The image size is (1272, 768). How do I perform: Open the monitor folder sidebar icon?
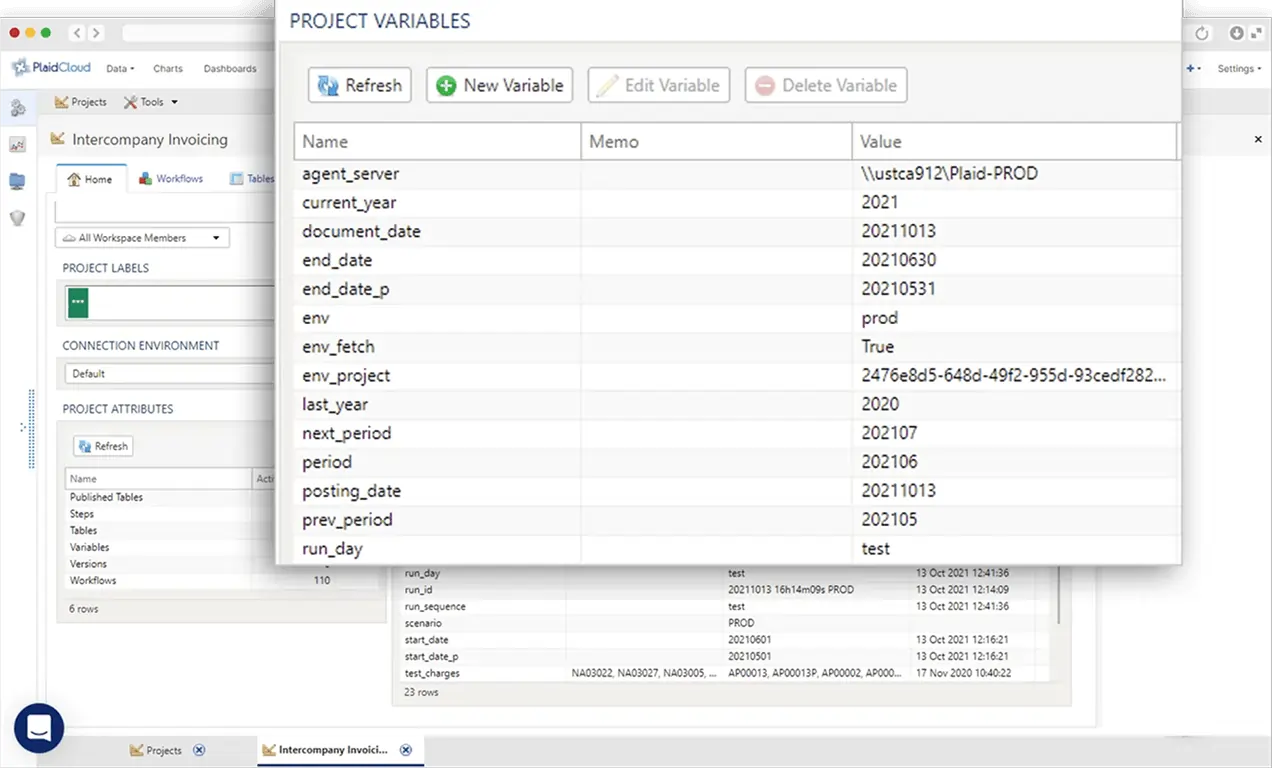(x=17, y=181)
